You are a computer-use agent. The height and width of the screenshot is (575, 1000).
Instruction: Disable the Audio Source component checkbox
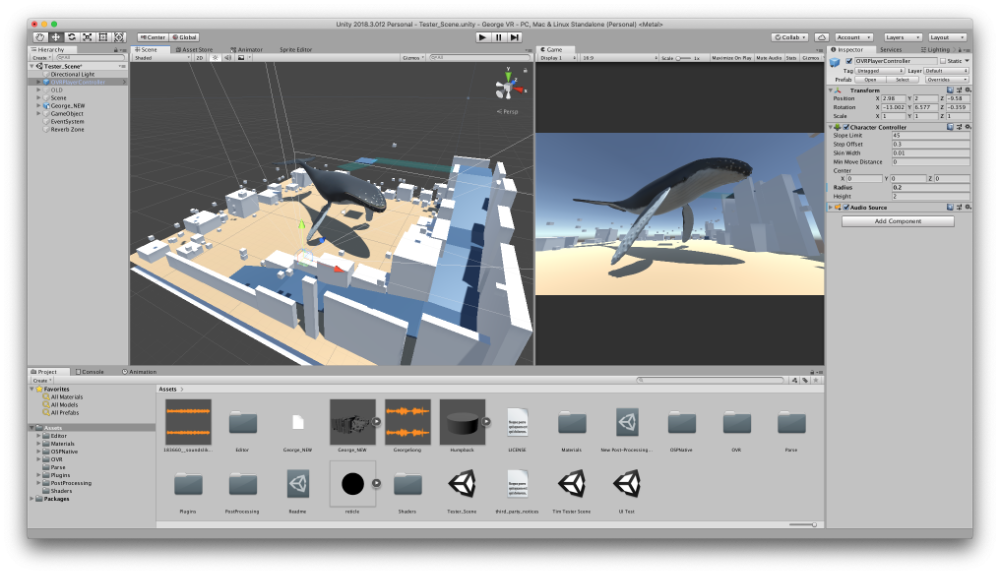846,208
